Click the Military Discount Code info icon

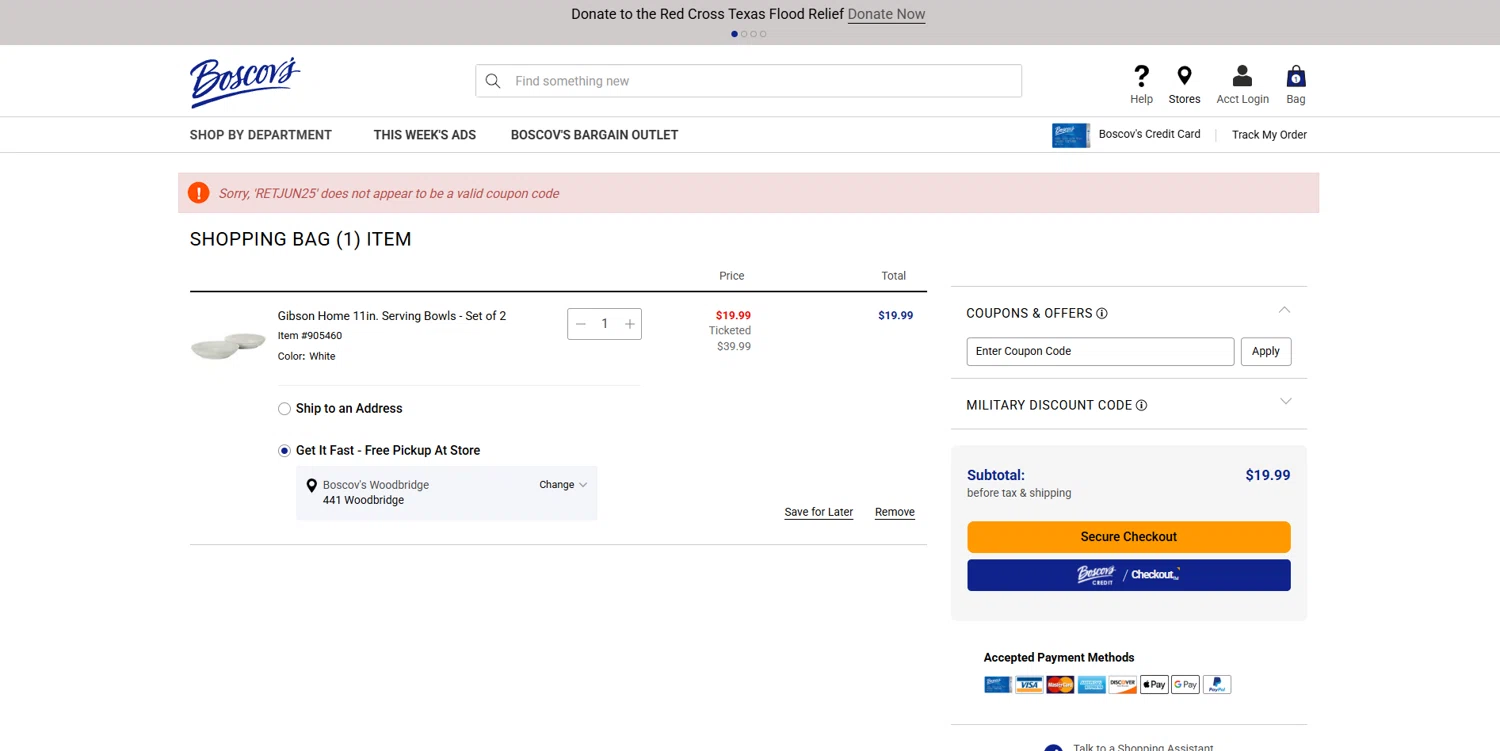[x=1142, y=406]
